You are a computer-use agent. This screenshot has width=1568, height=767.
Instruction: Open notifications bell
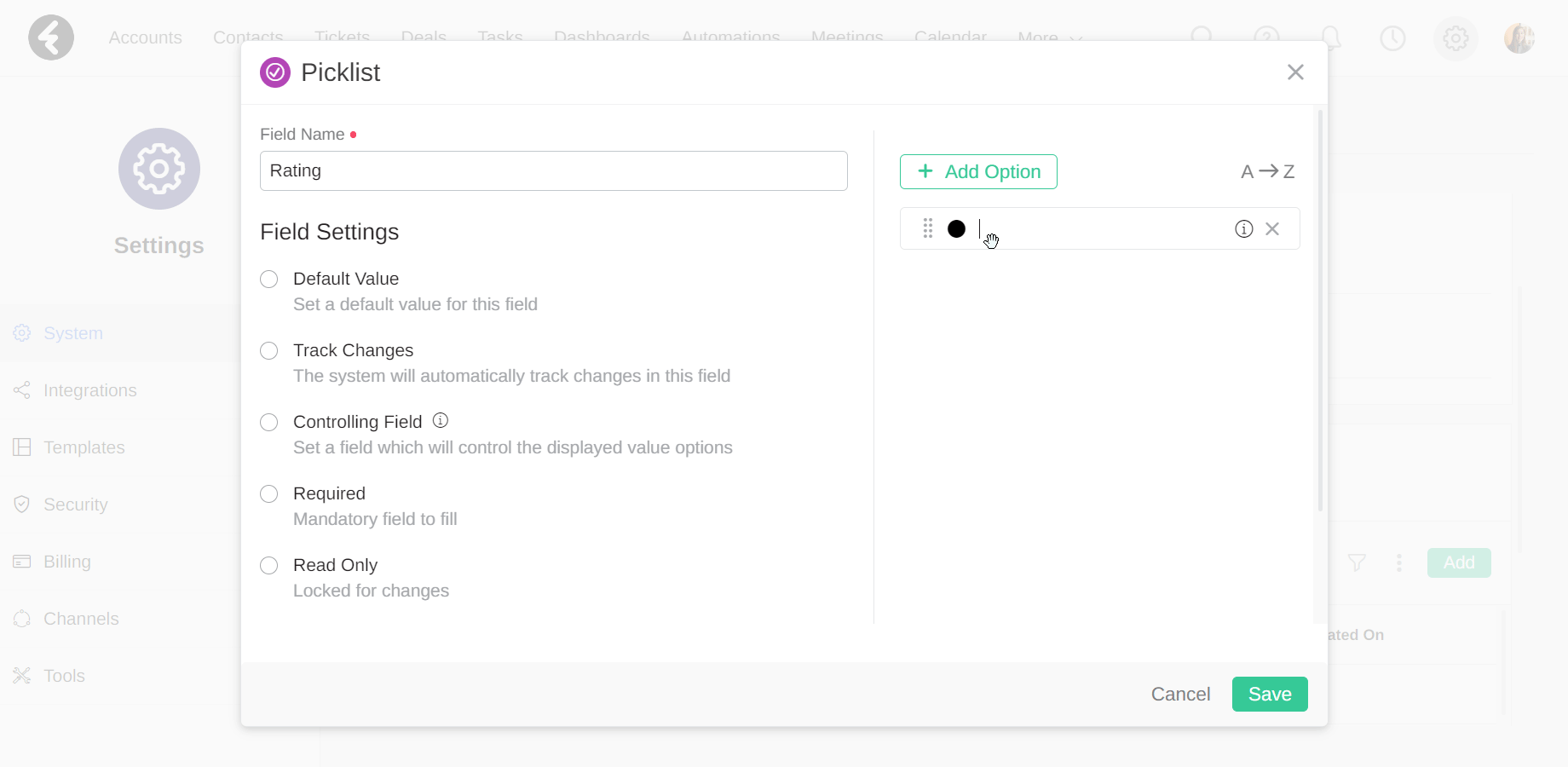[x=1330, y=37]
